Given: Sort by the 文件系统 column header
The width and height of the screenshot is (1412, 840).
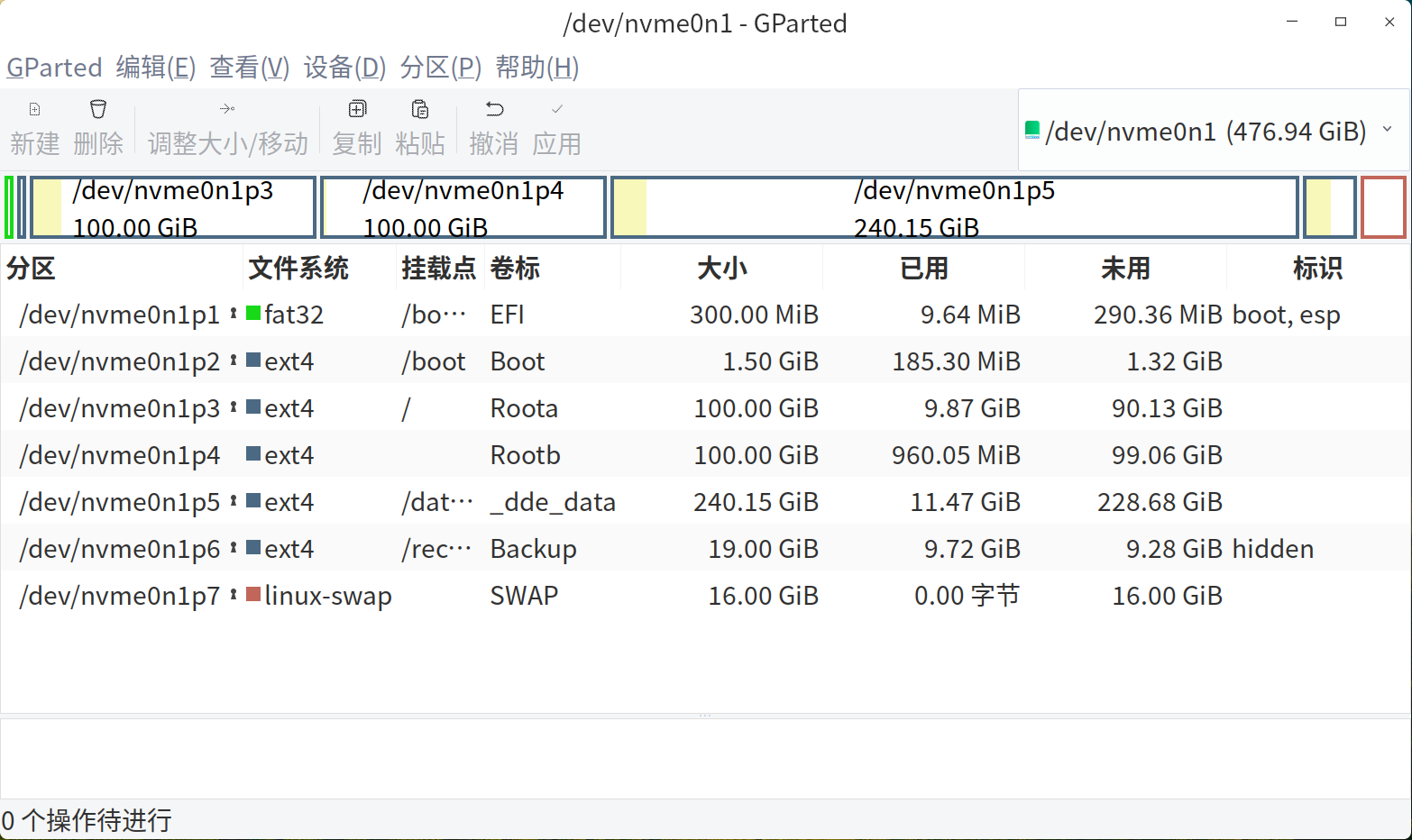Looking at the screenshot, I should (298, 268).
